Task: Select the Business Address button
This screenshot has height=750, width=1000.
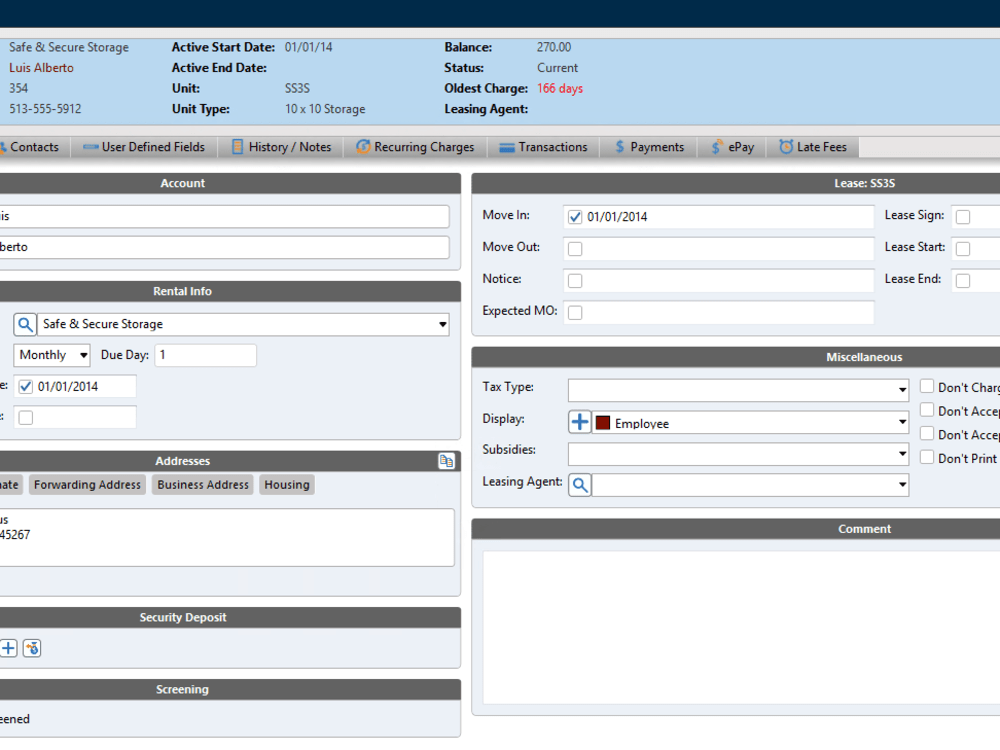Action: [x=203, y=485]
